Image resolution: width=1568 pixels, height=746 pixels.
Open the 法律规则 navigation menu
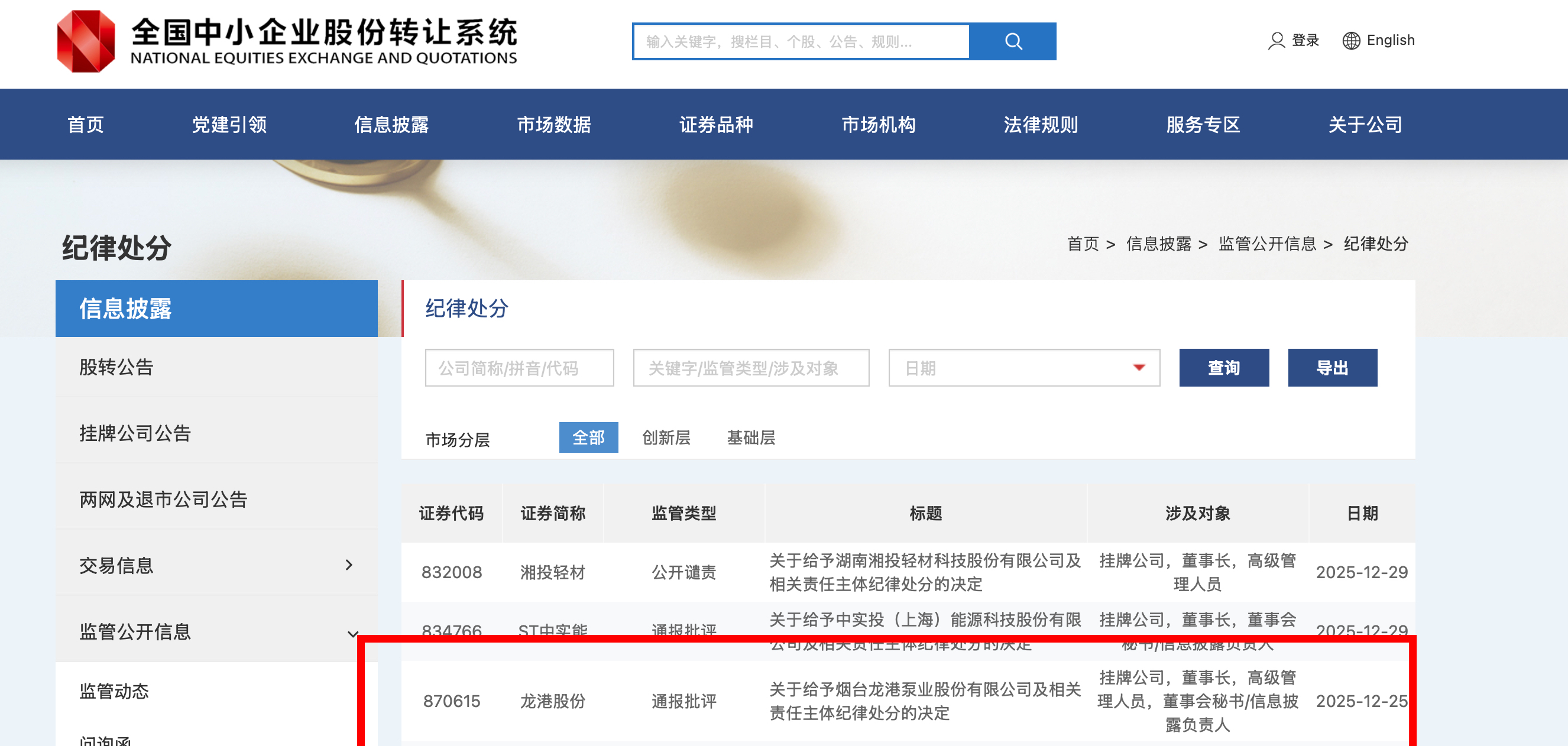point(1040,125)
